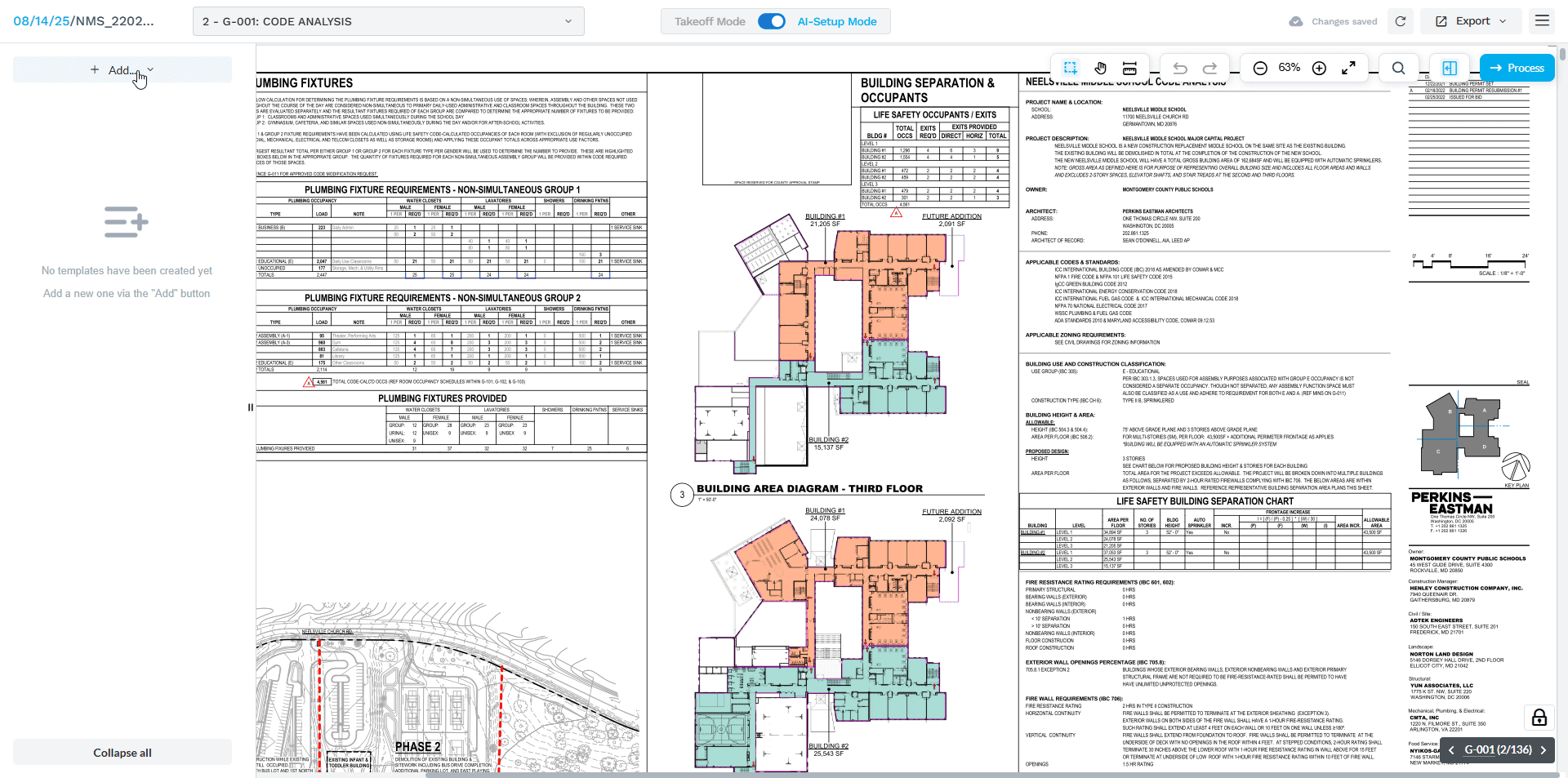Choose the measure scale ruler tool
This screenshot has width=1568, height=778.
(1129, 68)
